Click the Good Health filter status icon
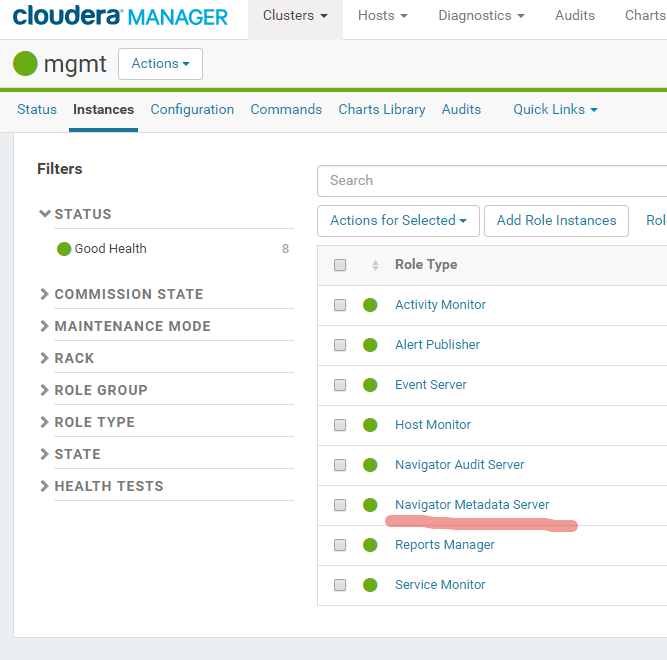 click(x=64, y=249)
